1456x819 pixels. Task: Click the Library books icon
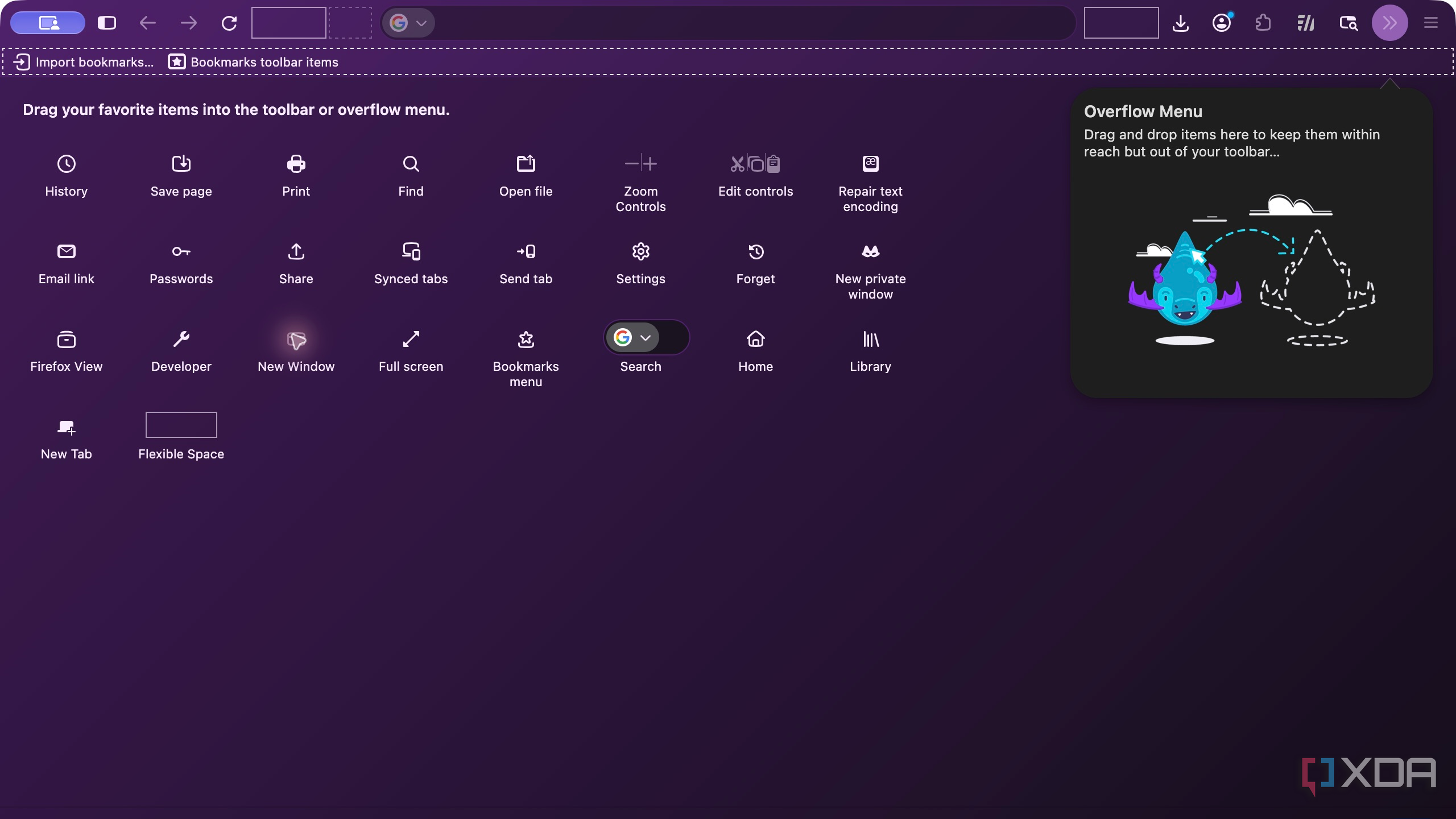(x=871, y=339)
